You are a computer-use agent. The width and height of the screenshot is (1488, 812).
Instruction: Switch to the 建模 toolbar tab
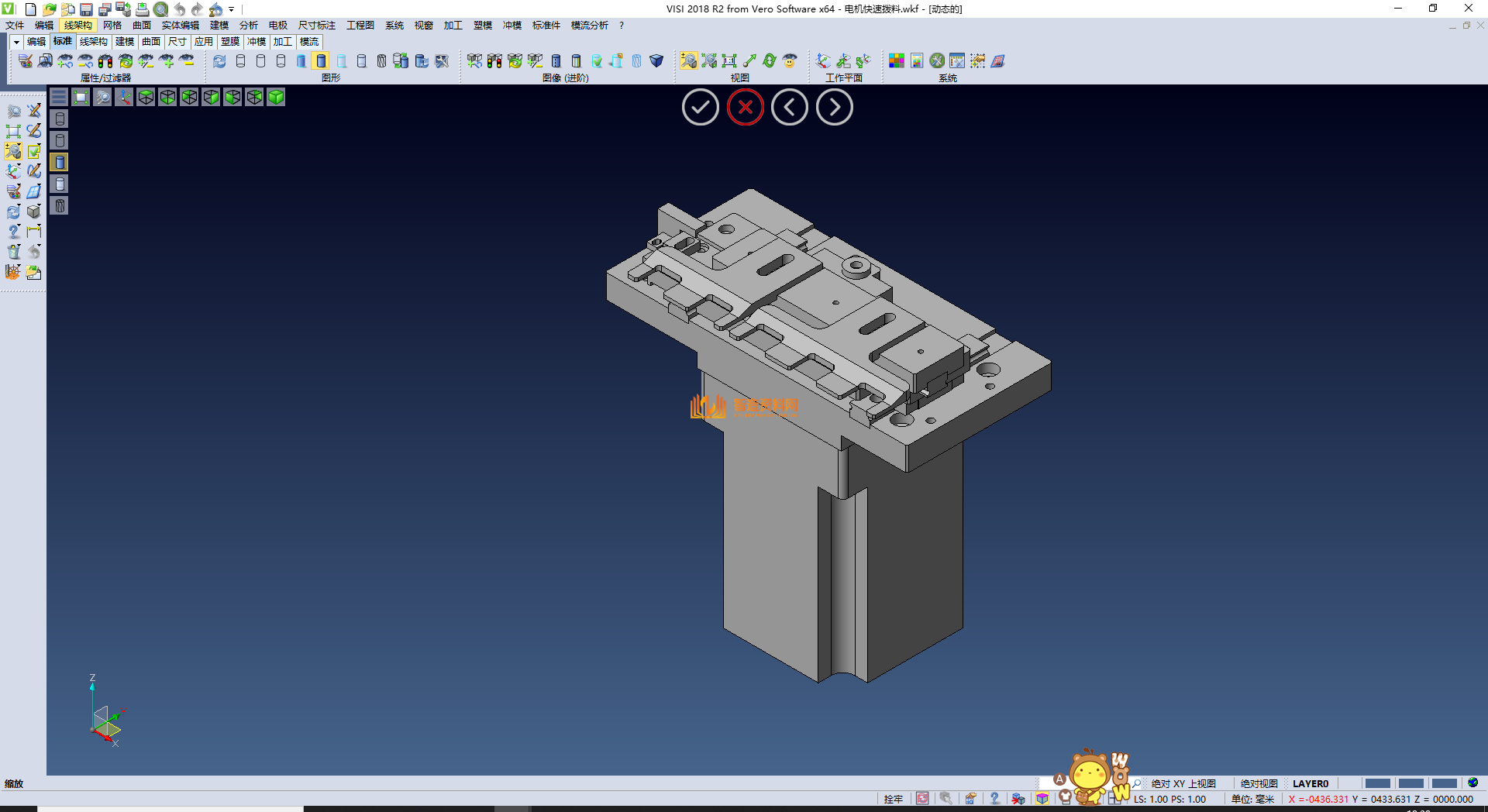(124, 42)
